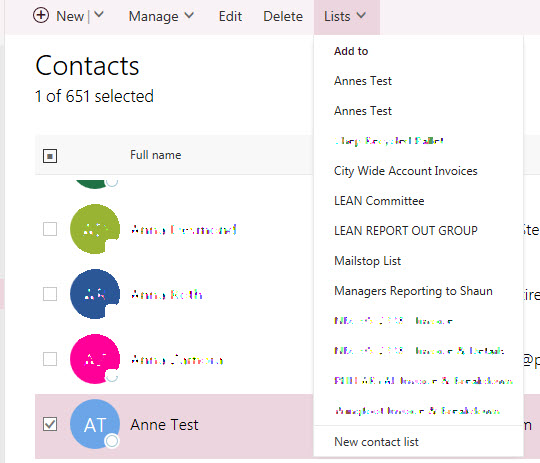Click Edit in the toolbar
The height and width of the screenshot is (463, 540).
pos(230,16)
